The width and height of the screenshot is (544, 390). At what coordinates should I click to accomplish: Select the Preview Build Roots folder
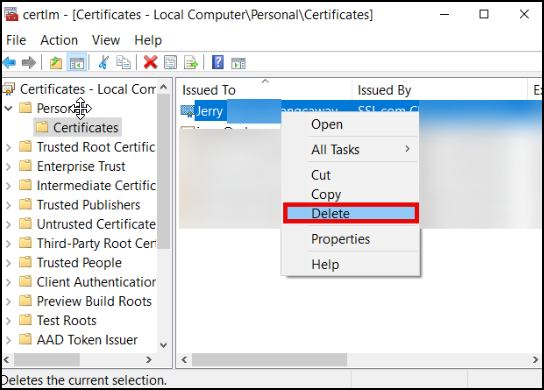[85, 301]
